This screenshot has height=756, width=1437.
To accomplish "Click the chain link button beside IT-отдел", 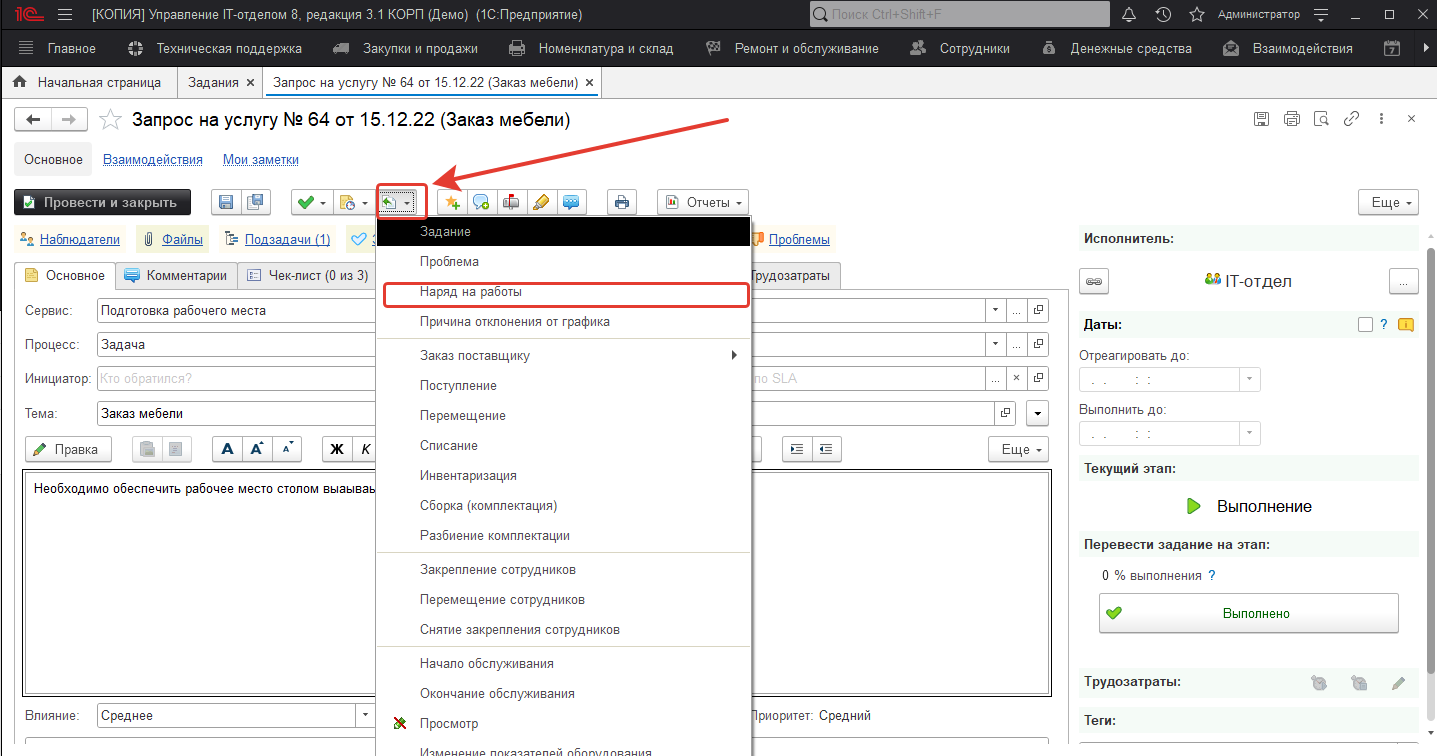I will click(x=1095, y=282).
